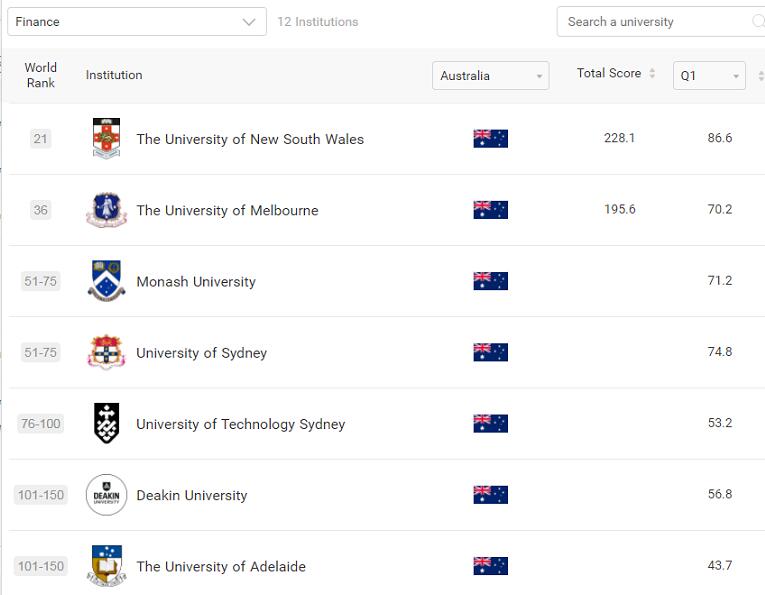Expand the Q1 indicator dropdown

(x=709, y=76)
